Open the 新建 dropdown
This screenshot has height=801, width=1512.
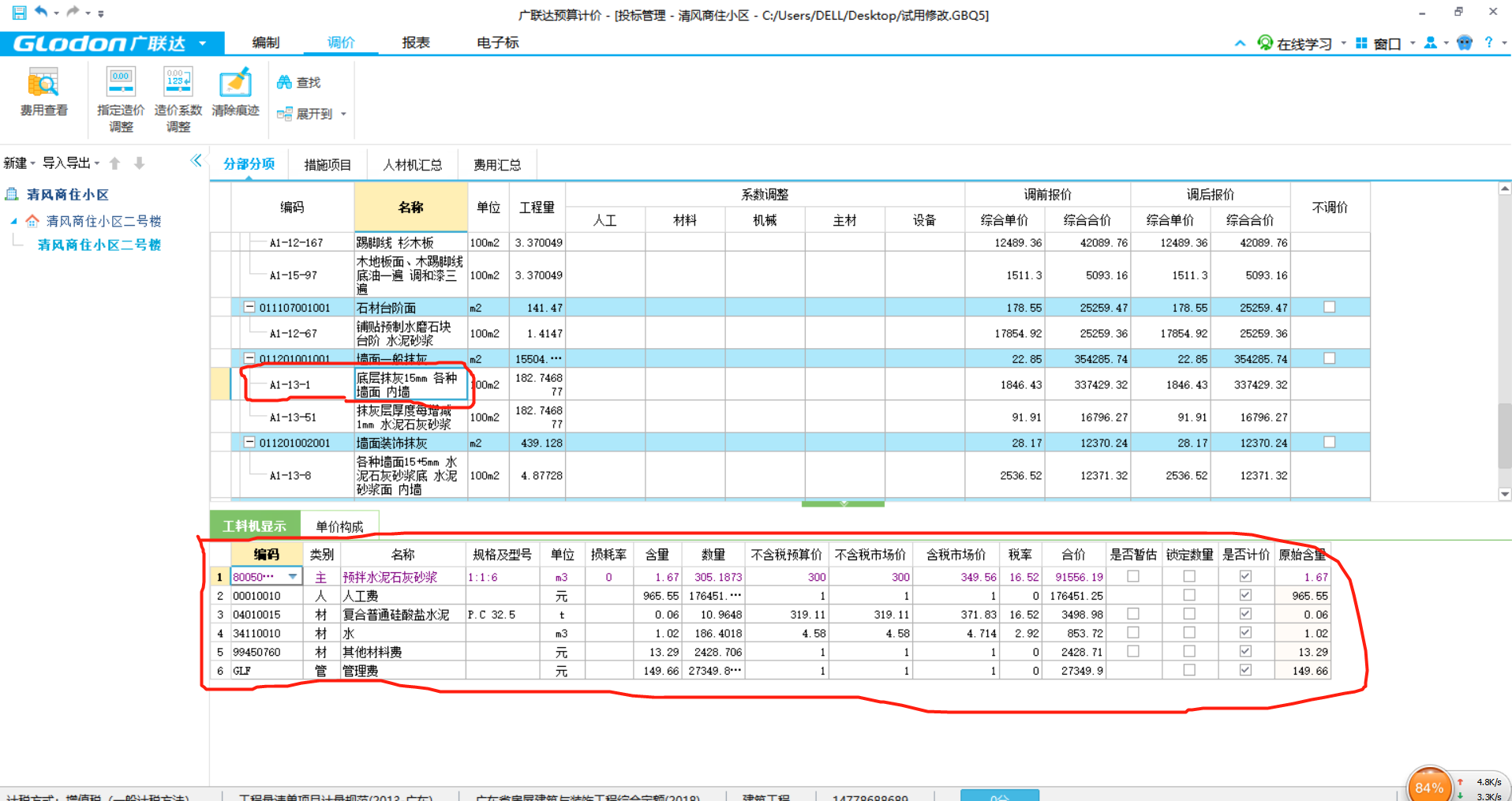[19, 163]
